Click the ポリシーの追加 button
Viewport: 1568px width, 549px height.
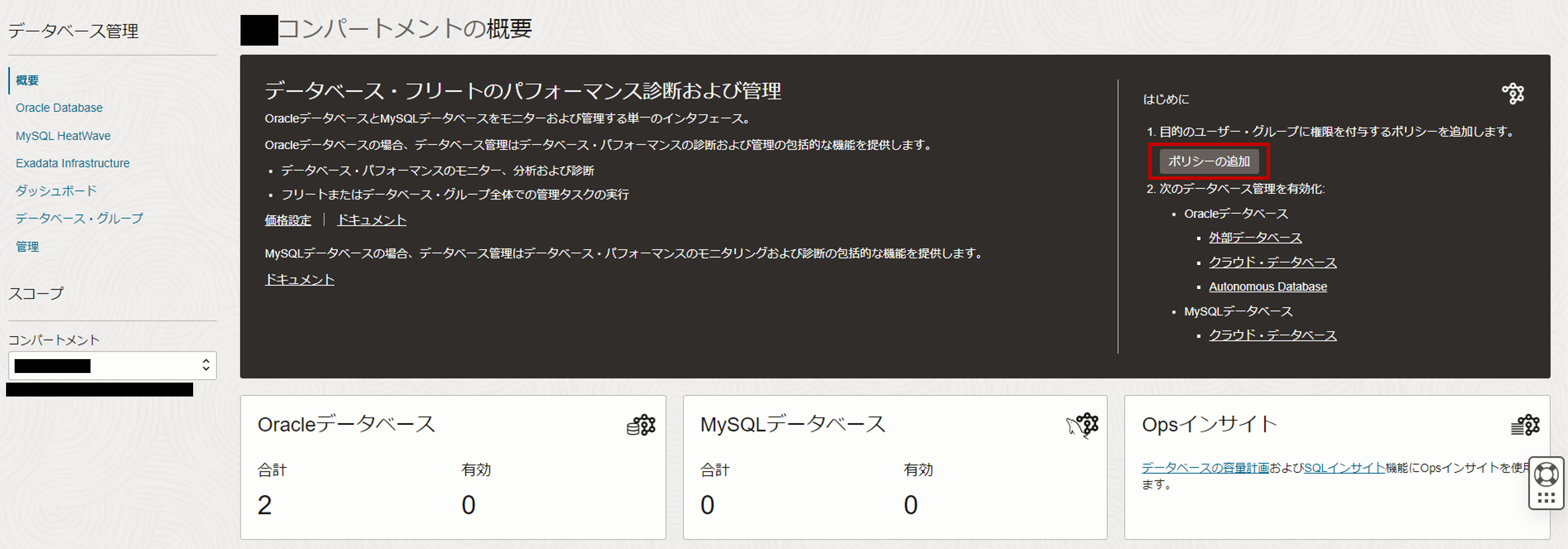tap(1209, 161)
